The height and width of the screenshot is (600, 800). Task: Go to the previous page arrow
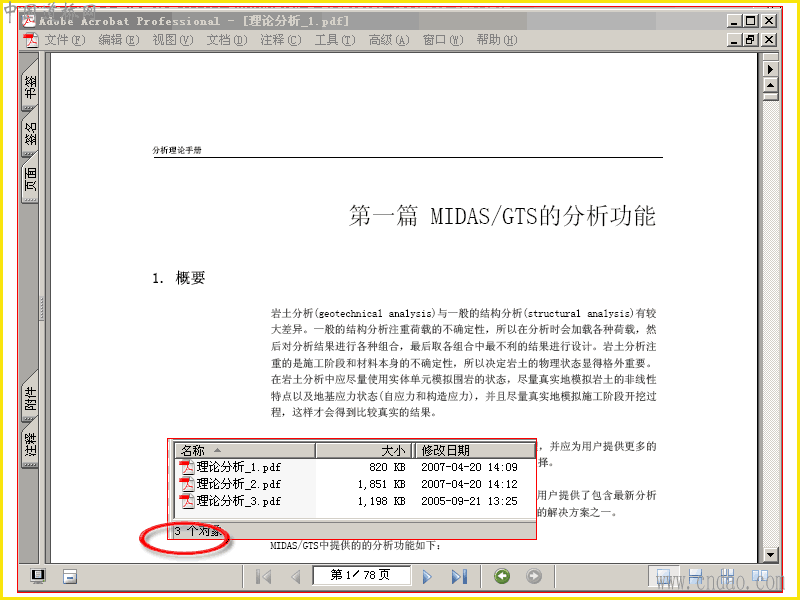pyautogui.click(x=295, y=577)
